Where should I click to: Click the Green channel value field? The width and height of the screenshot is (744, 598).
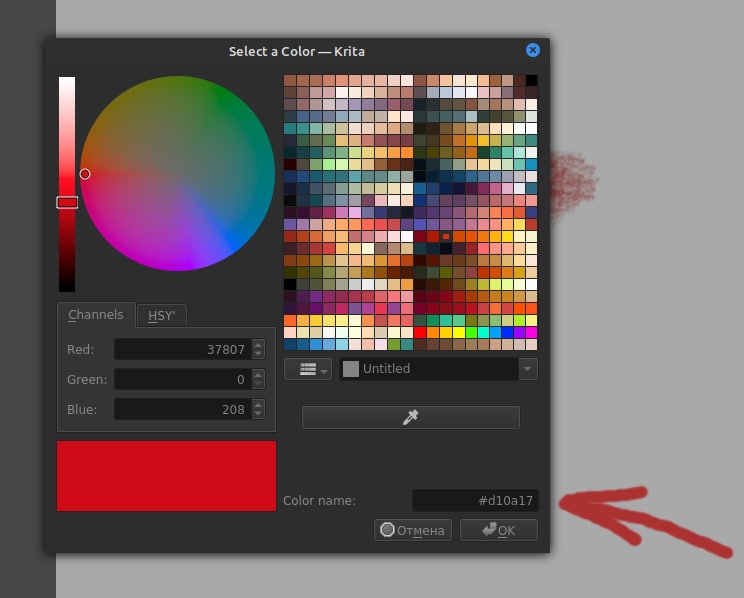coord(183,379)
